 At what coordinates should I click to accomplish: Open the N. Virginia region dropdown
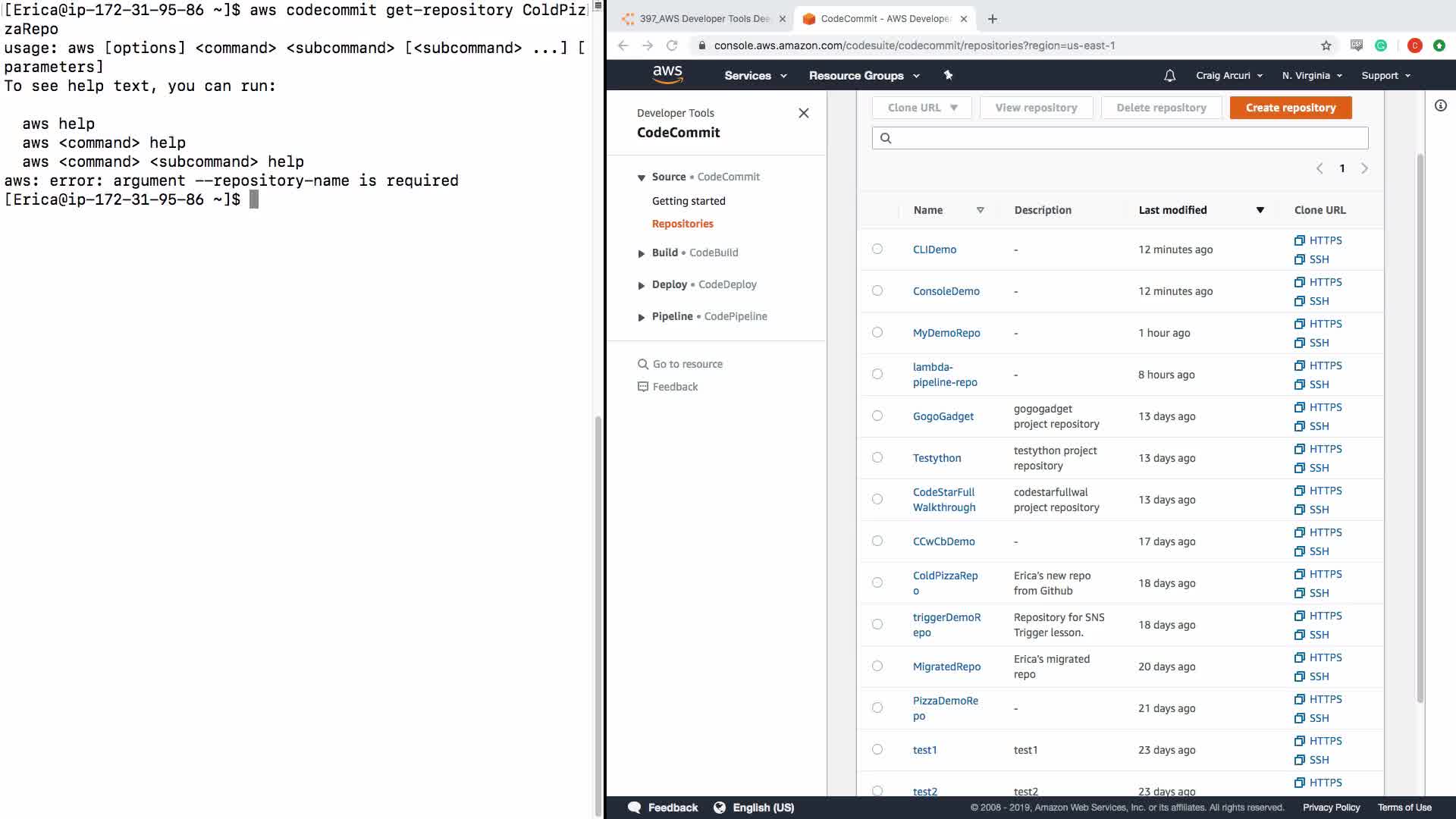tap(1311, 75)
